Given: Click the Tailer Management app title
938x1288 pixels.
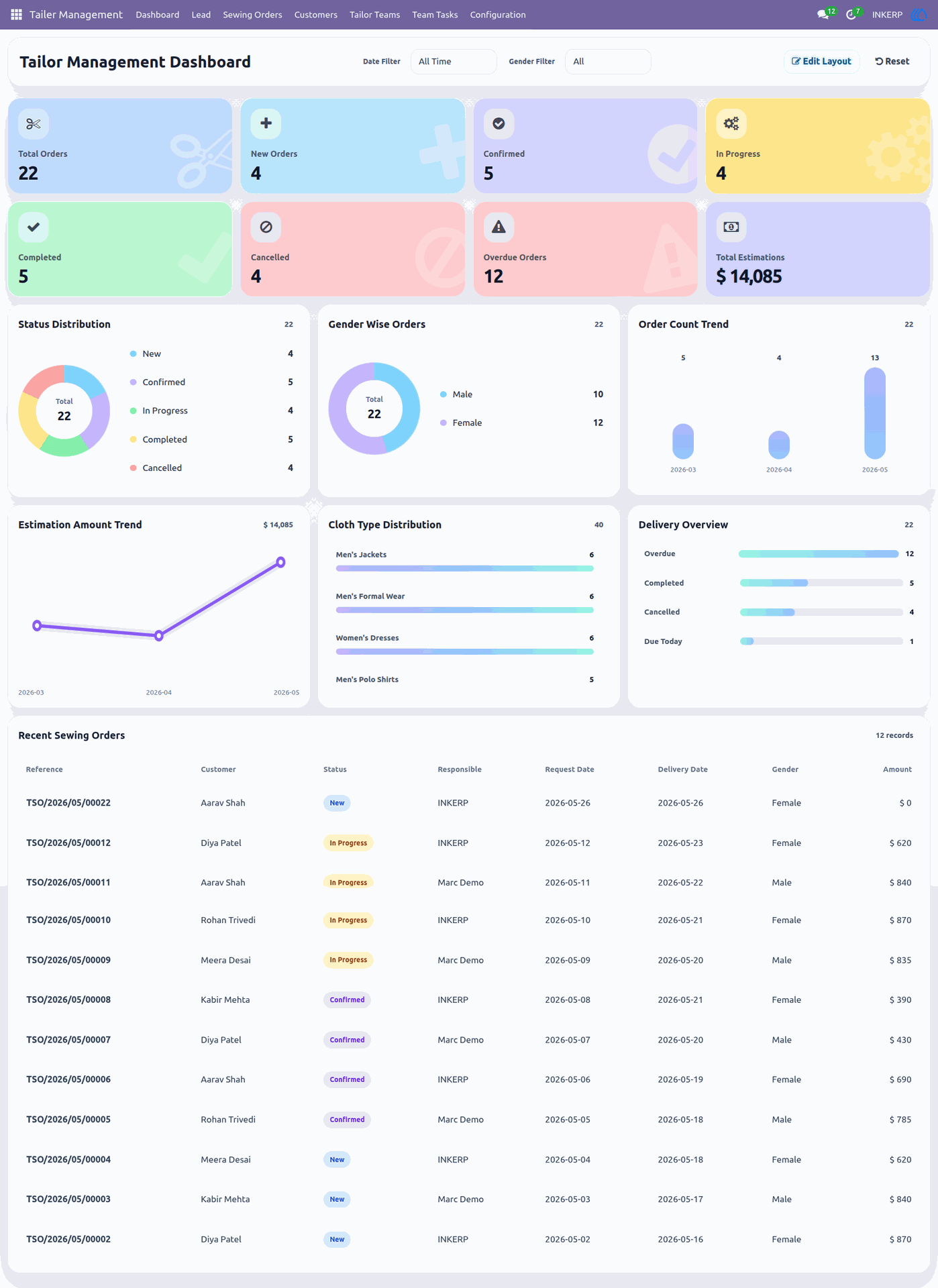Looking at the screenshot, I should (x=76, y=14).
